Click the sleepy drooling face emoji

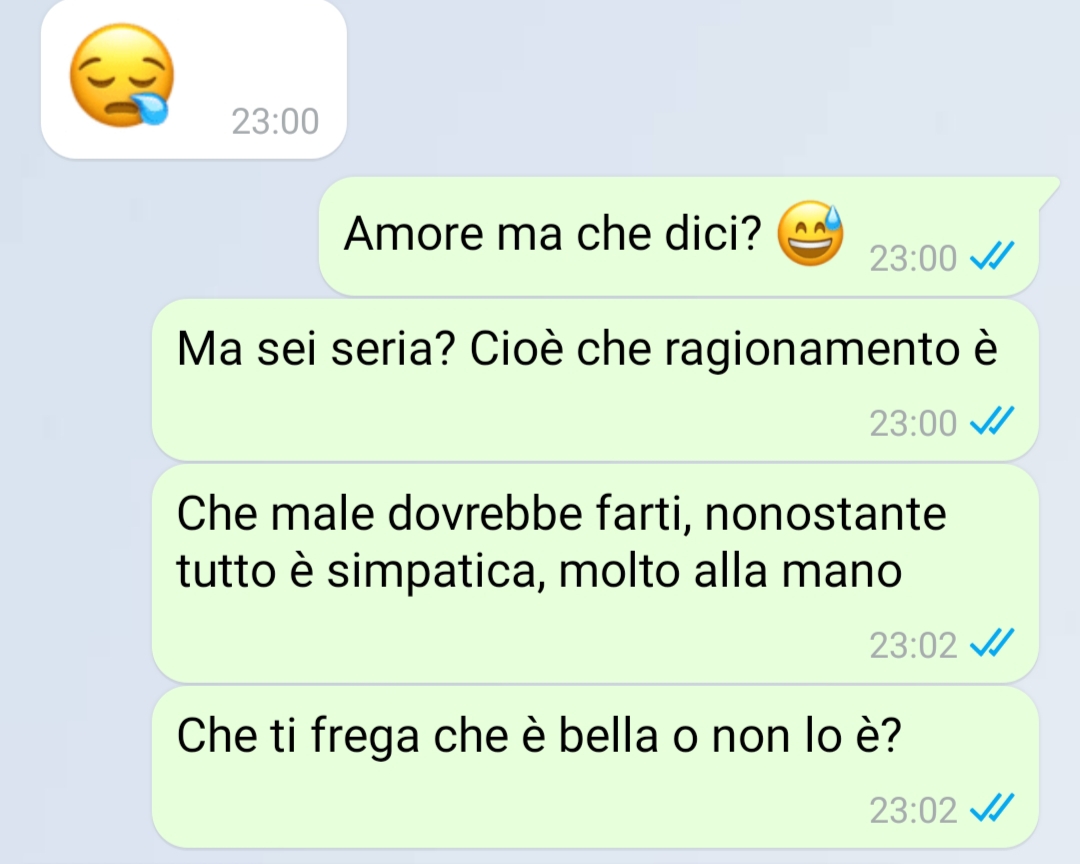pos(121,75)
